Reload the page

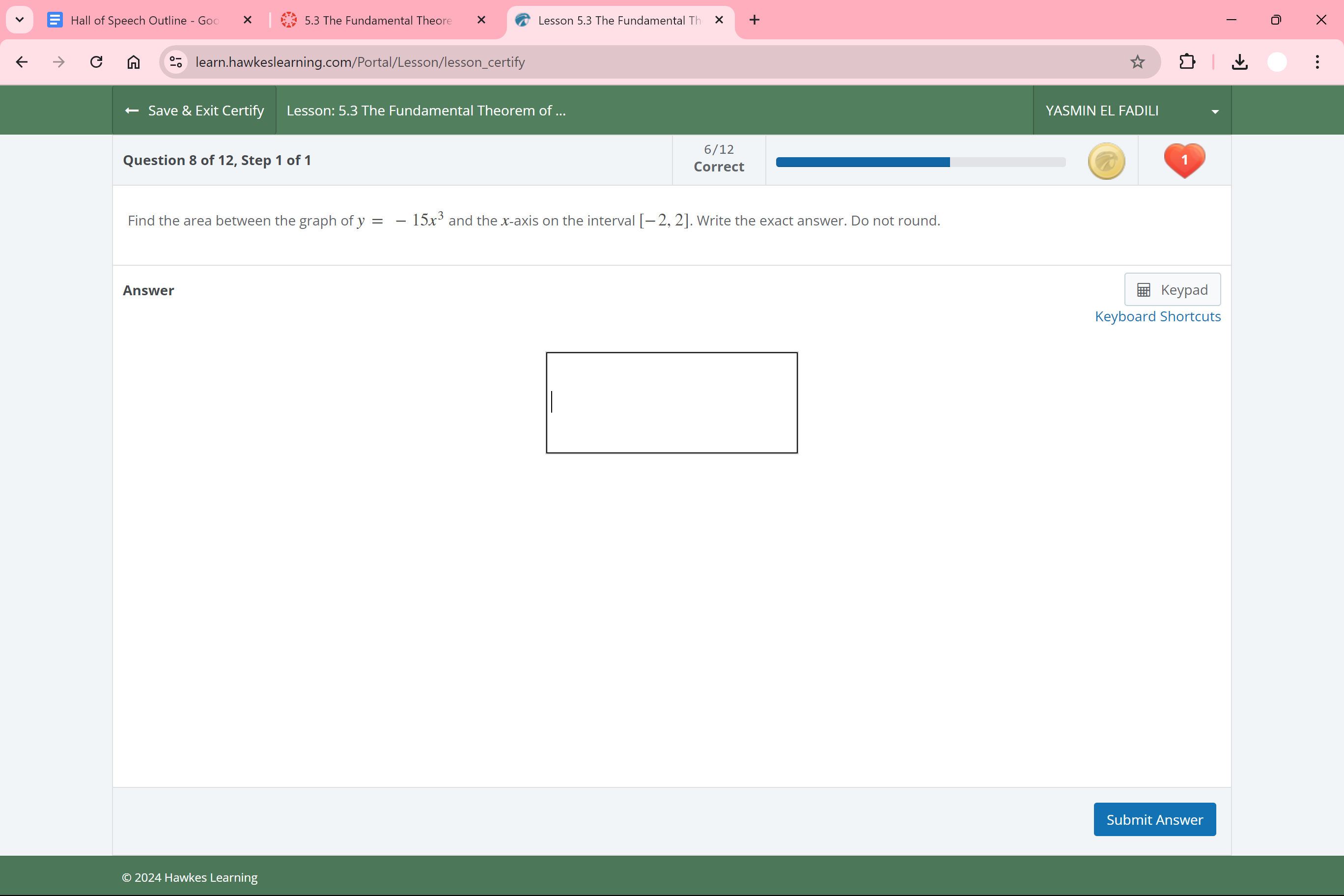point(96,62)
